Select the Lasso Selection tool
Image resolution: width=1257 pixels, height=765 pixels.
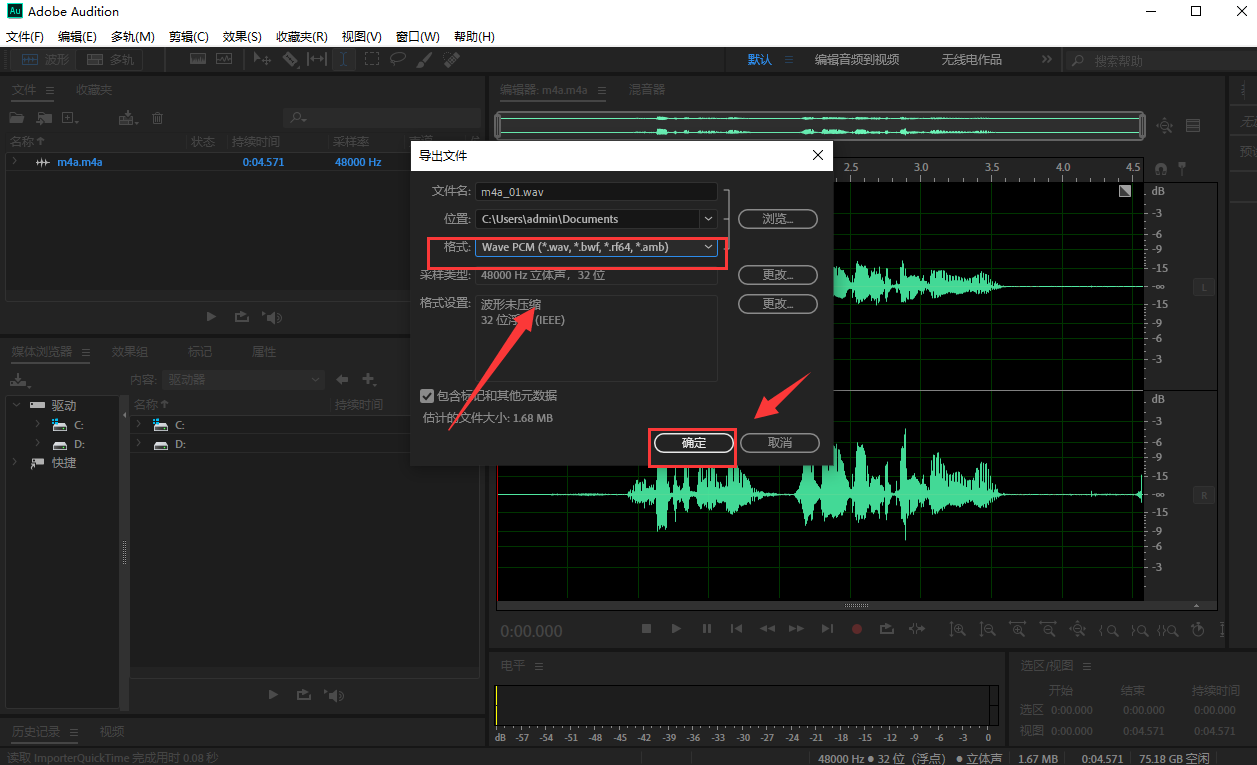click(398, 60)
